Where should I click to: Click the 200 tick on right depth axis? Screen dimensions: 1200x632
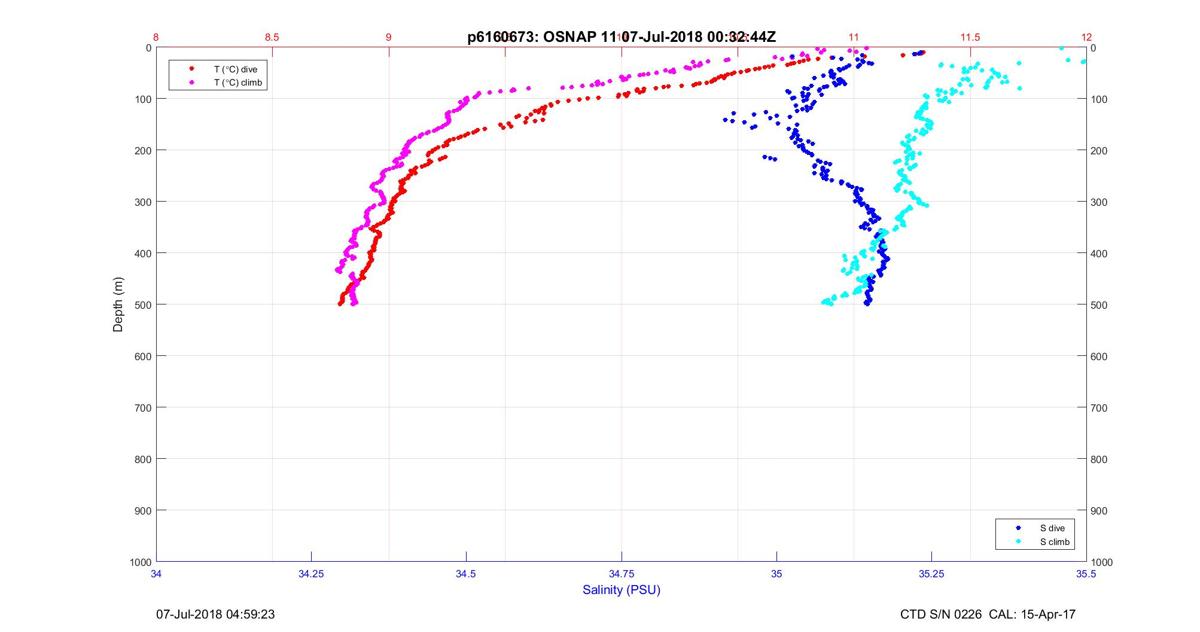[x=1099, y=151]
